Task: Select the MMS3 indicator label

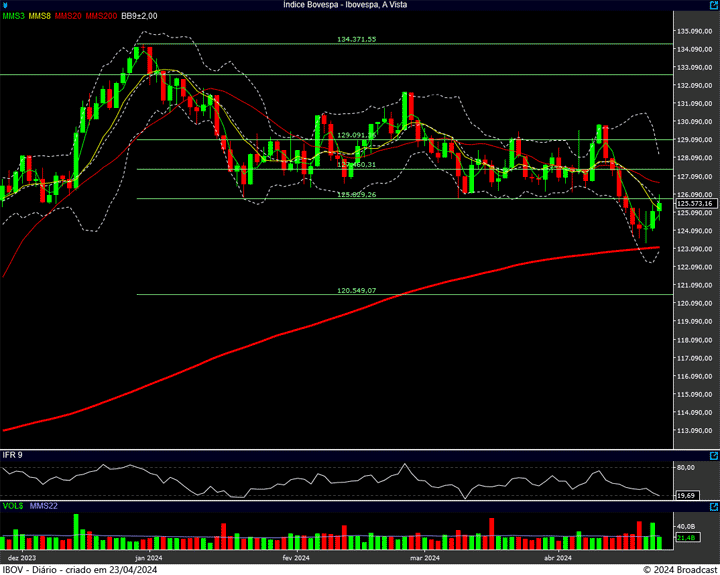Action: click(13, 16)
